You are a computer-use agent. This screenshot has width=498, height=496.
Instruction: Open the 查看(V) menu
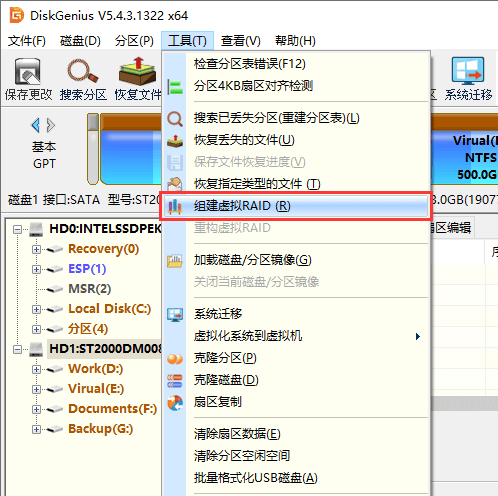click(x=240, y=41)
